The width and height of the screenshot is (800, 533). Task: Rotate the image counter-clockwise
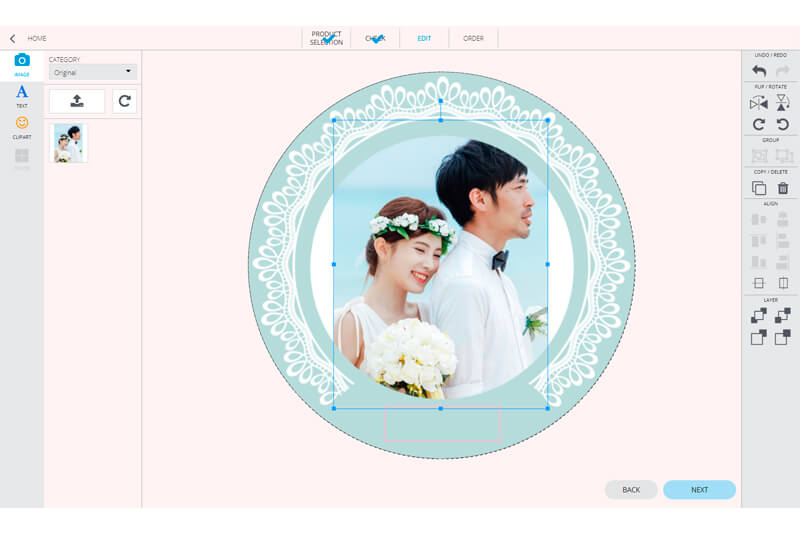(x=783, y=124)
